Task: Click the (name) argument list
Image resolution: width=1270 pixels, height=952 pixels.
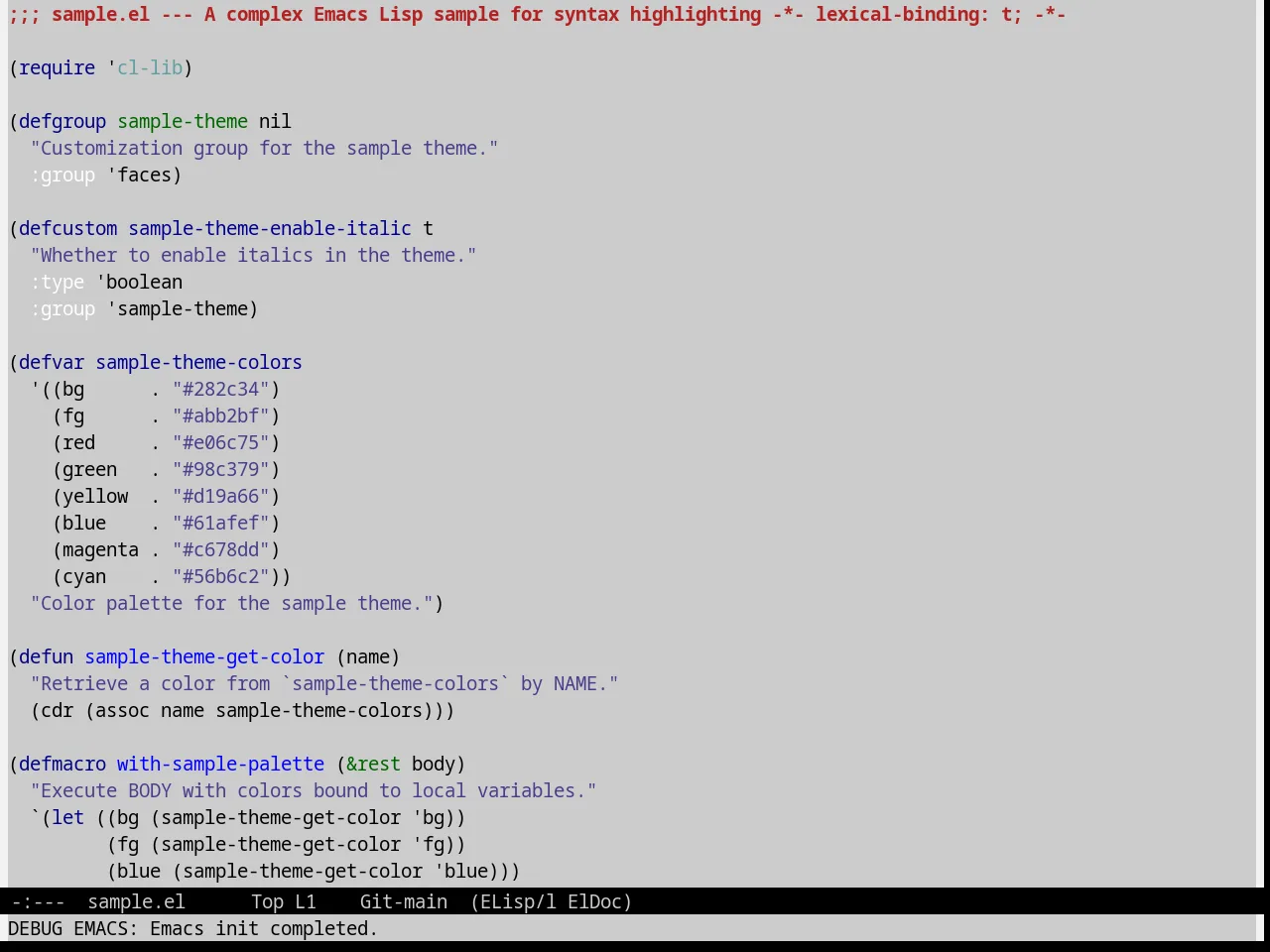Action: coord(368,656)
